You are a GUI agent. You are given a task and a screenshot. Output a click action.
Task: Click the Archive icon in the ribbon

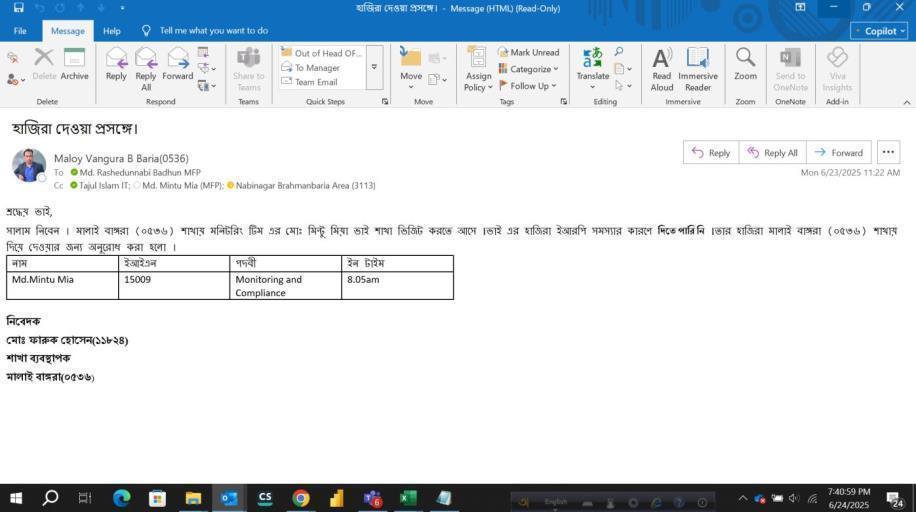(74, 63)
